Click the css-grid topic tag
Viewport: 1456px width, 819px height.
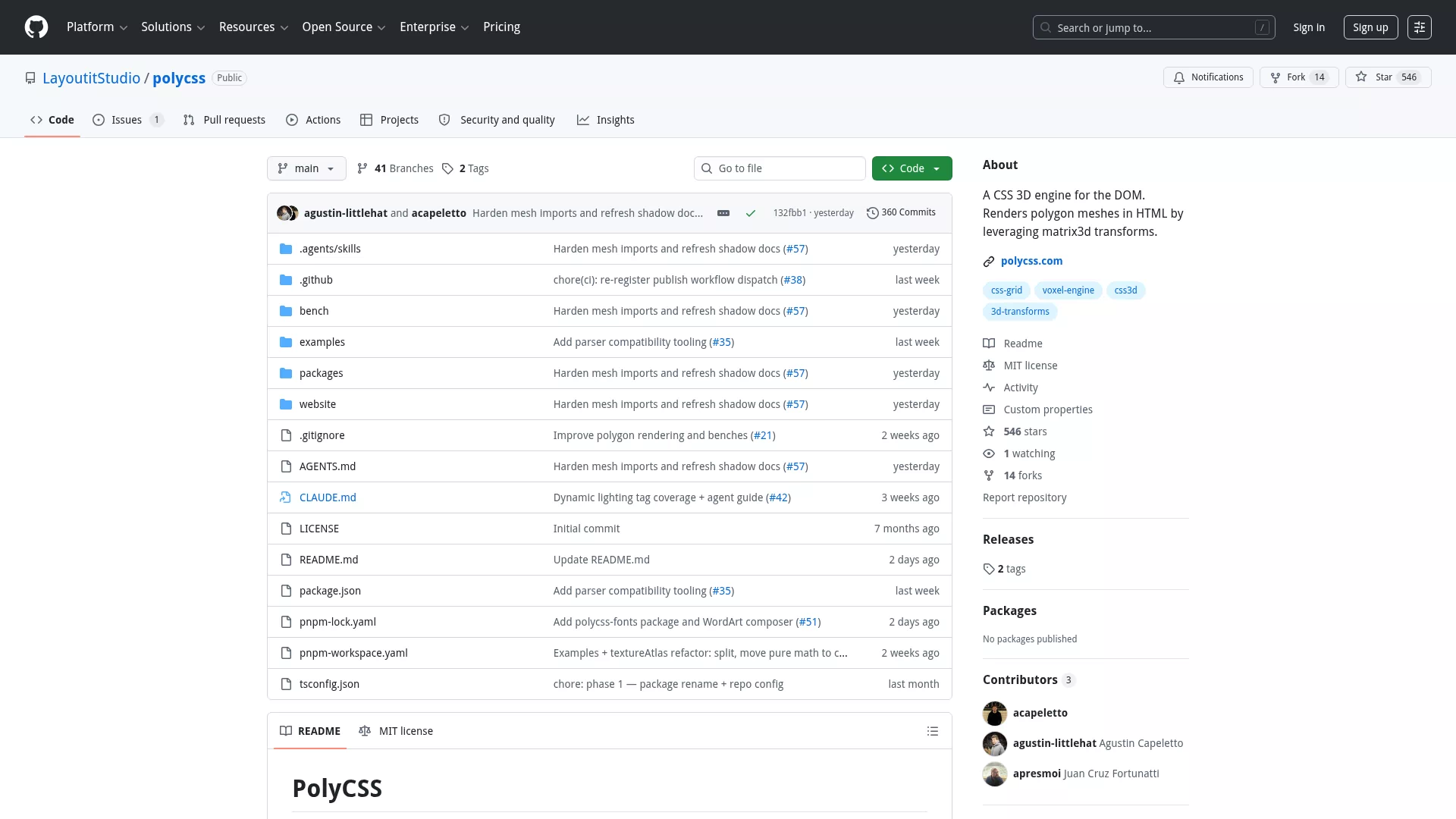(1006, 290)
